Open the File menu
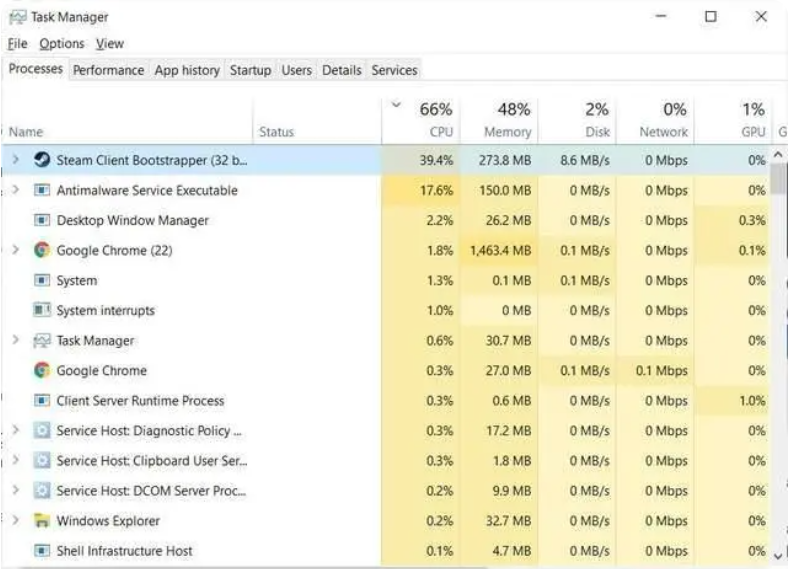The height and width of the screenshot is (569, 789). [x=17, y=44]
